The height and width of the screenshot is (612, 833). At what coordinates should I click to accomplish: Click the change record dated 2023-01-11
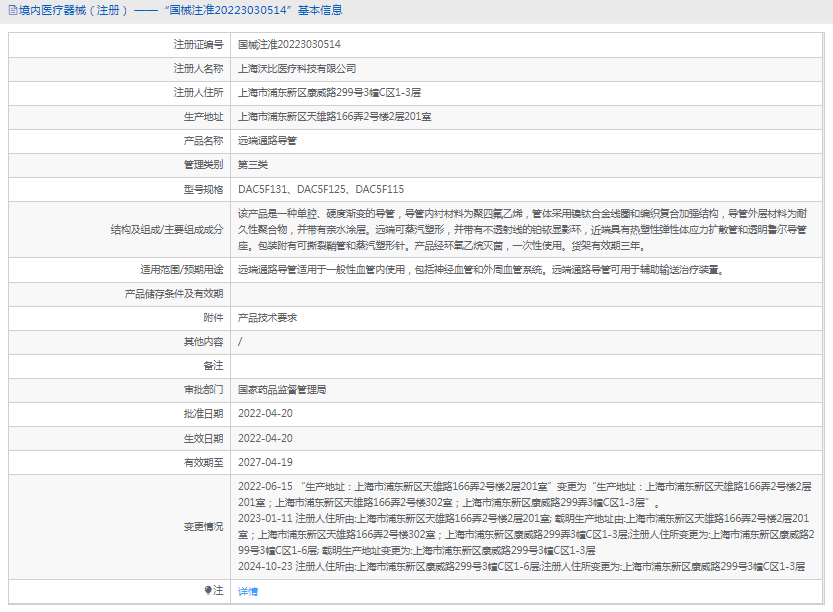coord(526,534)
